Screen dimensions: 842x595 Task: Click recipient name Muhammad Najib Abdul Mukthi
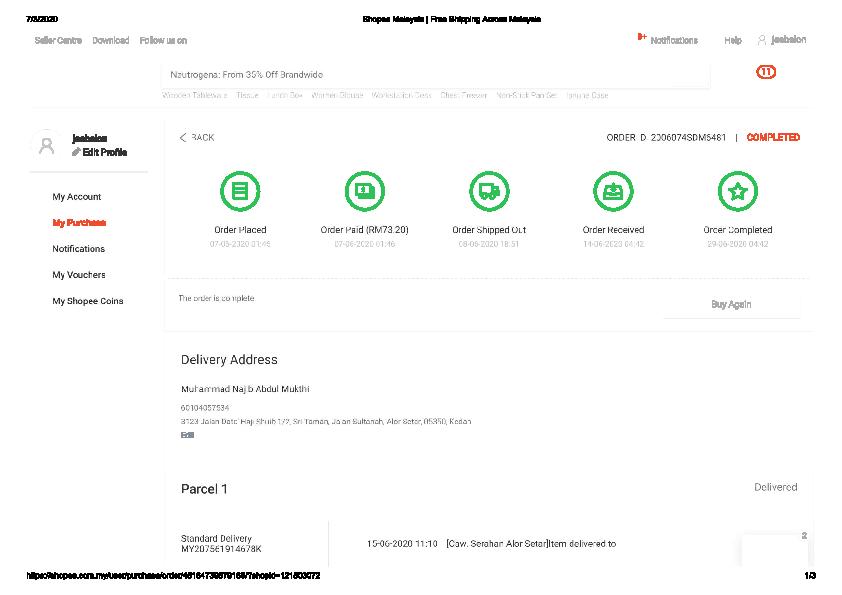[245, 389]
